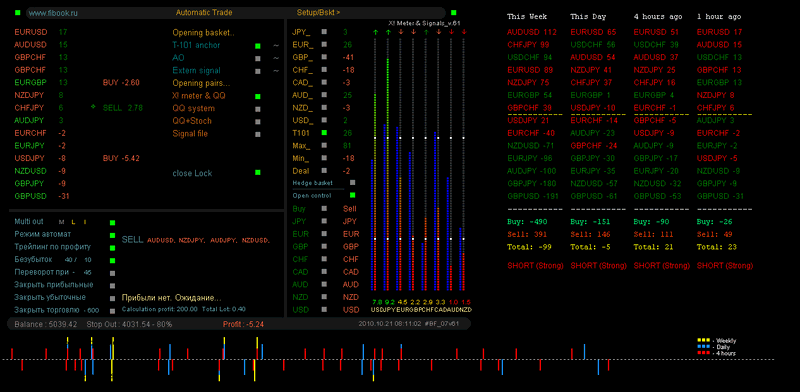Click the green square right of Setup/Bskt
800x392 pixels.
coord(454,12)
